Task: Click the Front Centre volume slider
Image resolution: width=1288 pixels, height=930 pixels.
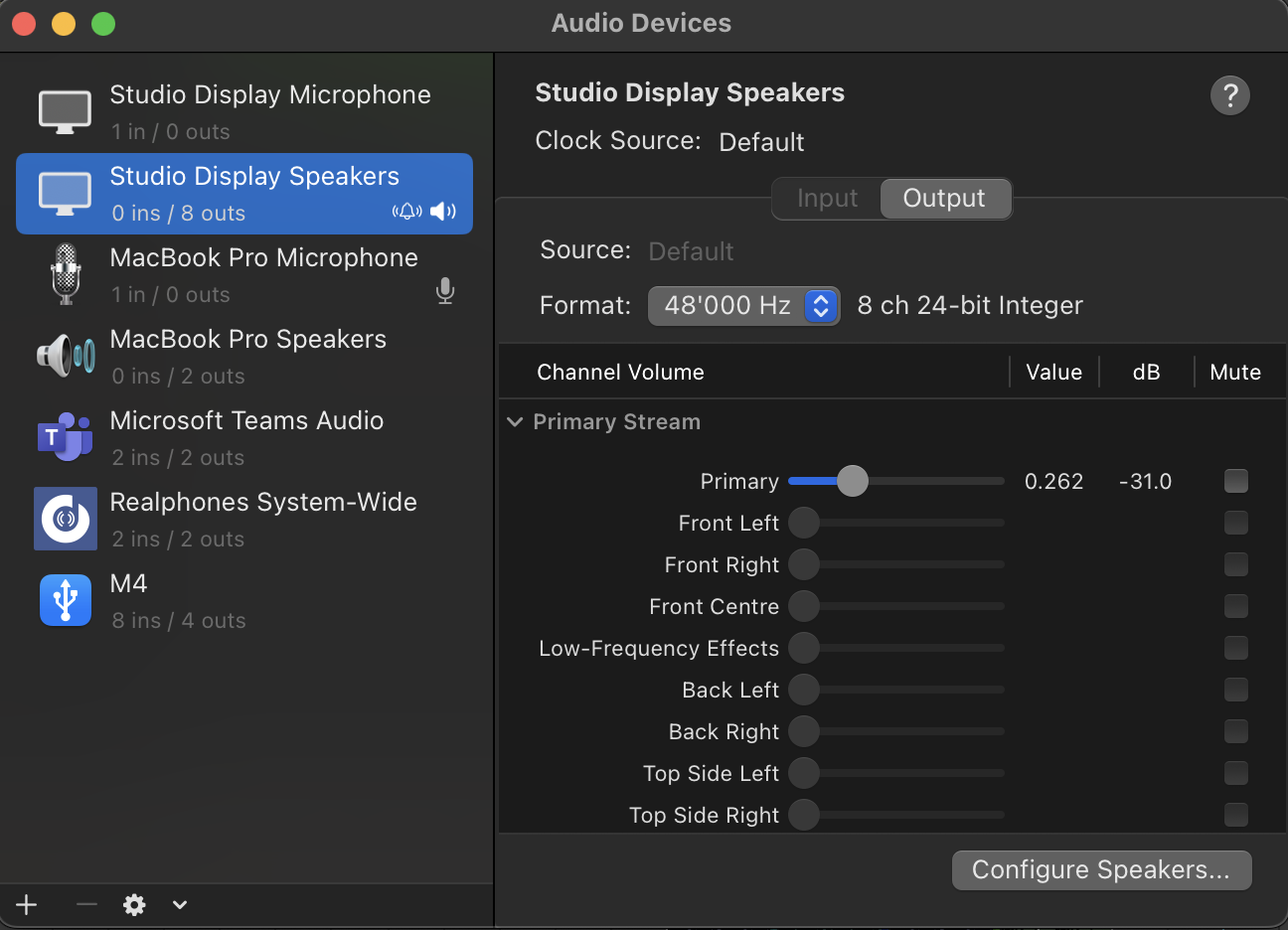Action: tap(896, 606)
